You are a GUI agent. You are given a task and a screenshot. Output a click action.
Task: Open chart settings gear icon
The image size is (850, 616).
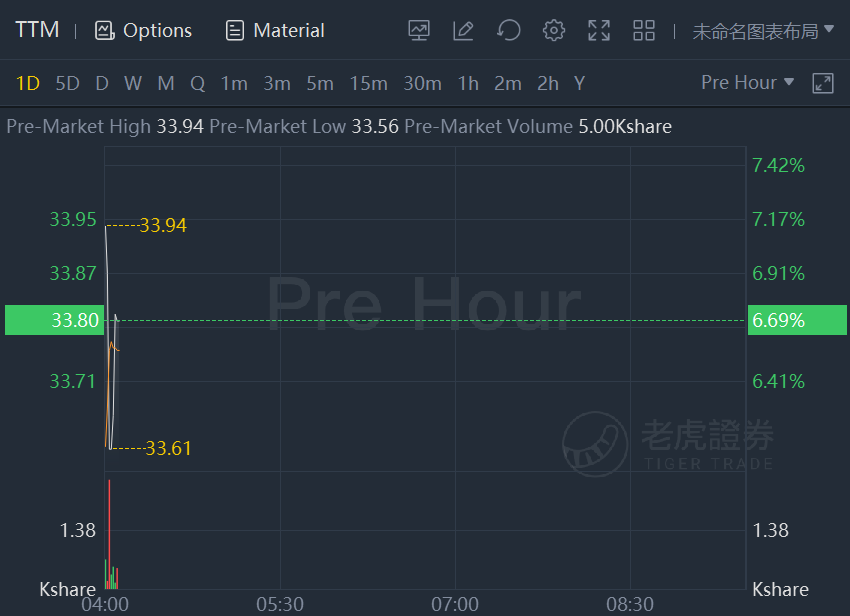pos(553,30)
